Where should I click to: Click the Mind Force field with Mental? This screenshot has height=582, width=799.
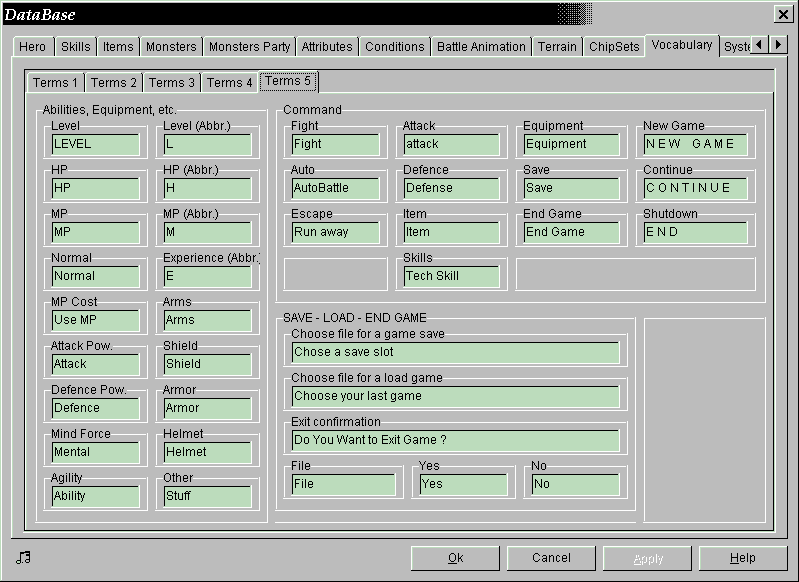pos(95,453)
